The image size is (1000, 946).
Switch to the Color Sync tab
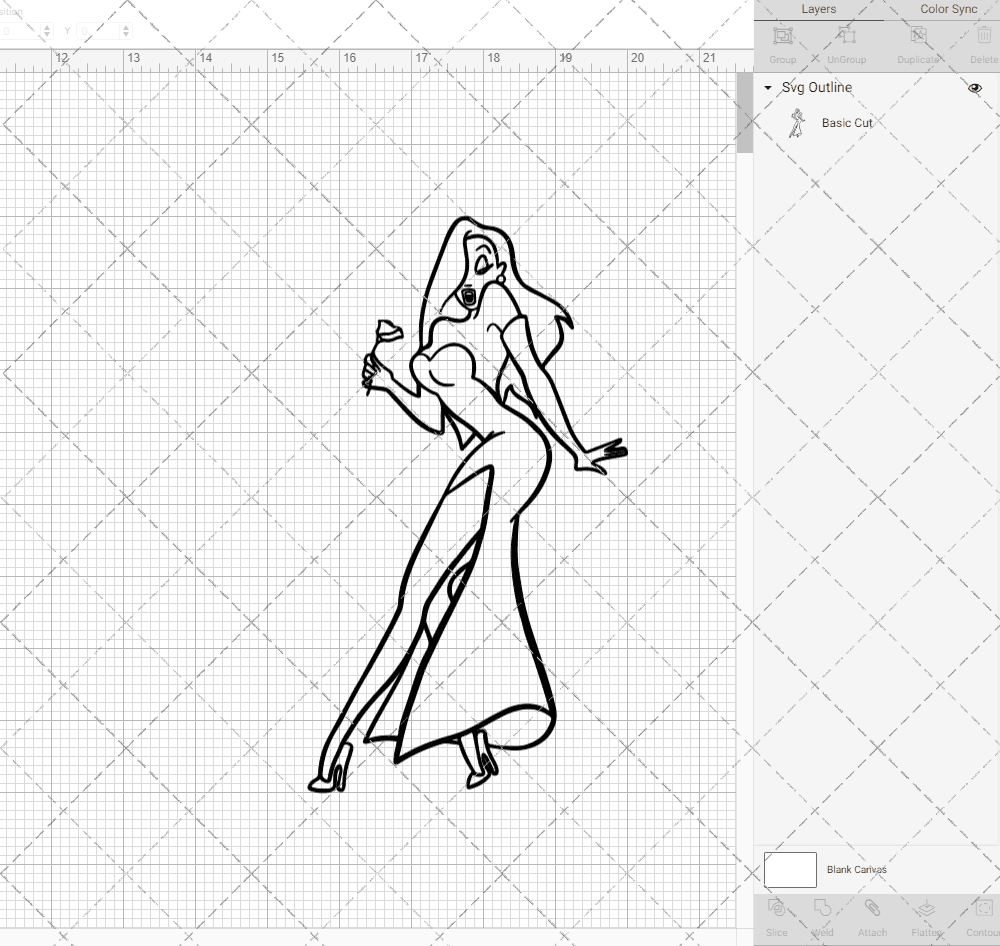point(948,9)
